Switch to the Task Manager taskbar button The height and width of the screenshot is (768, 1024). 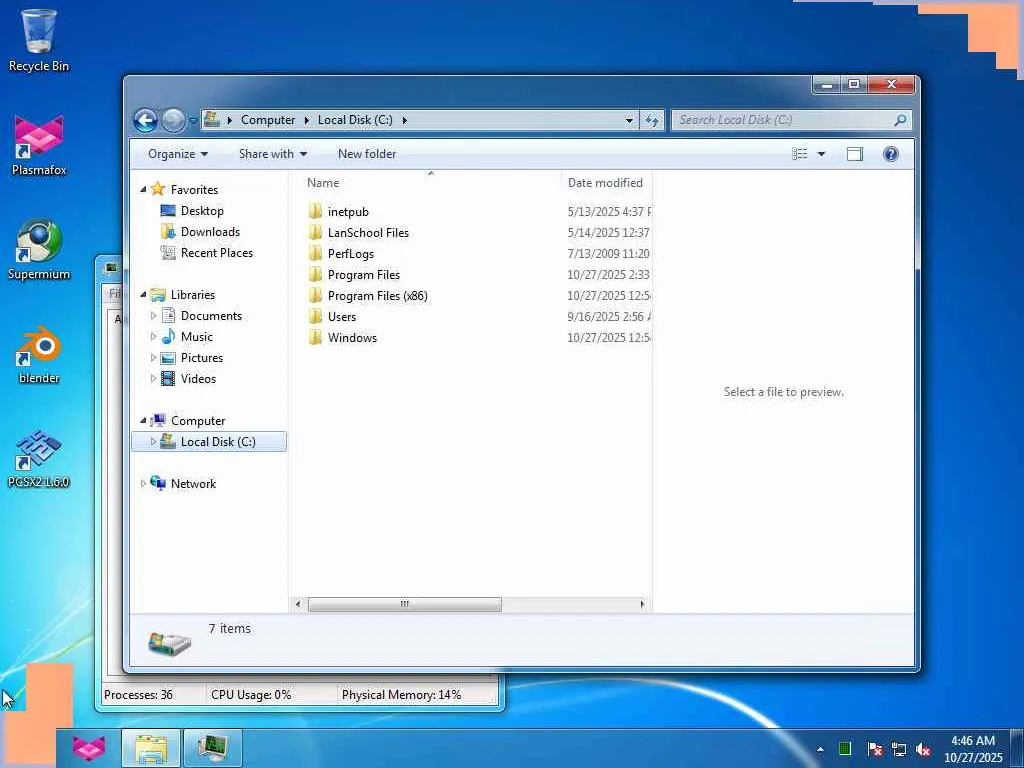213,748
